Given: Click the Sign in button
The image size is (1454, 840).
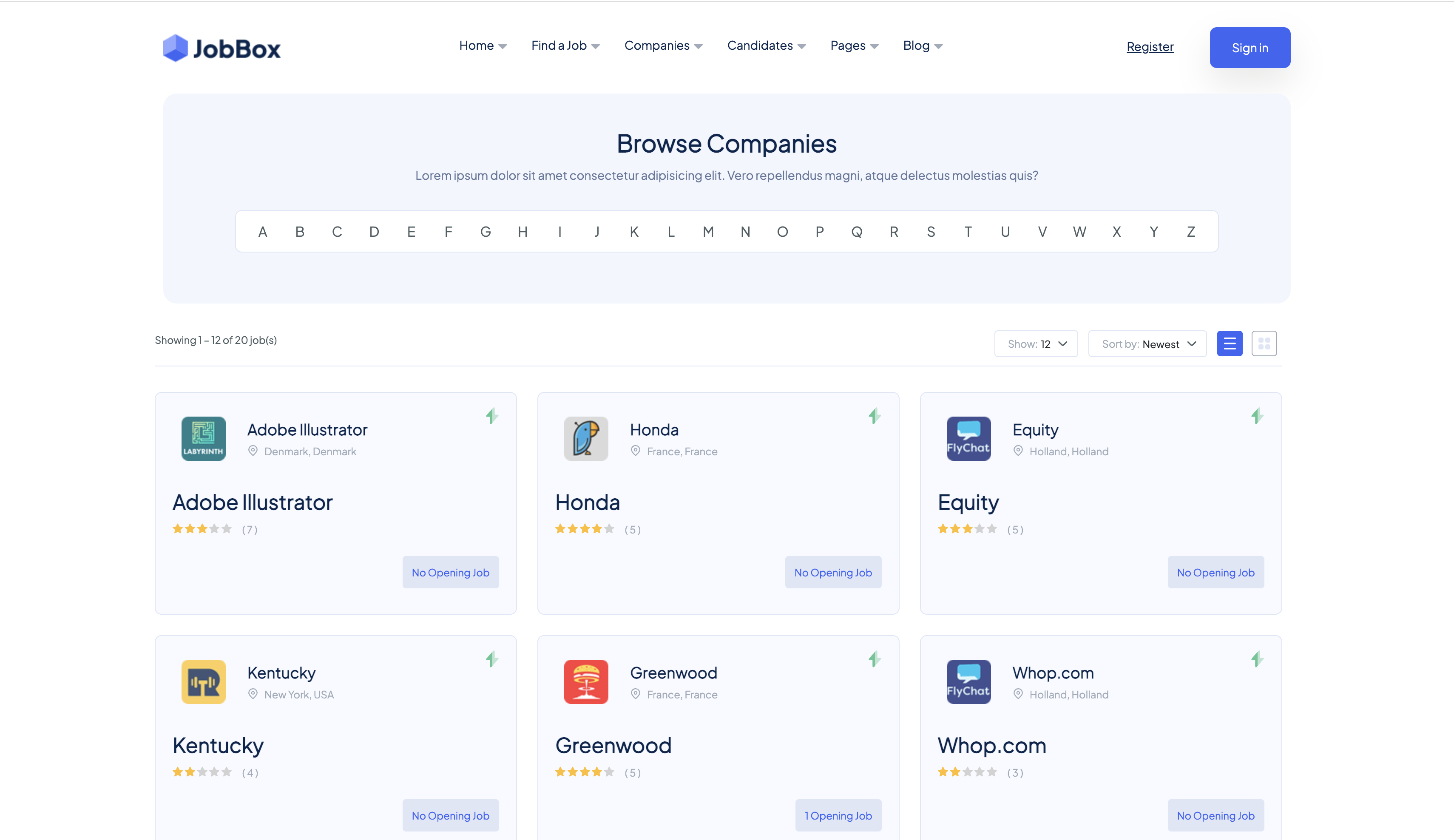Looking at the screenshot, I should pos(1250,47).
